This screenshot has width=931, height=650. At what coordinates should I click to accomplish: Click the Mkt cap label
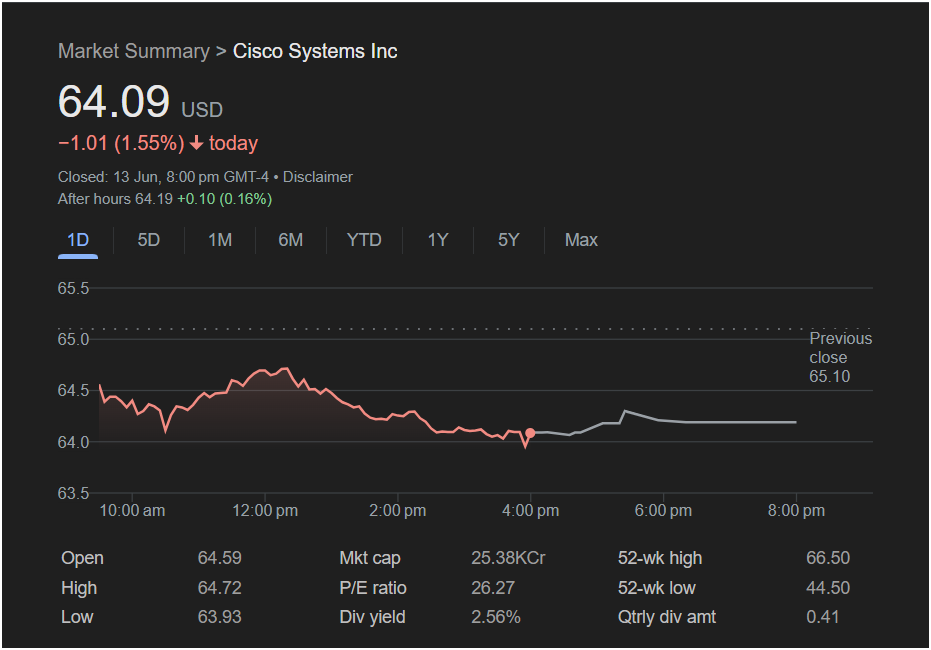click(x=370, y=558)
